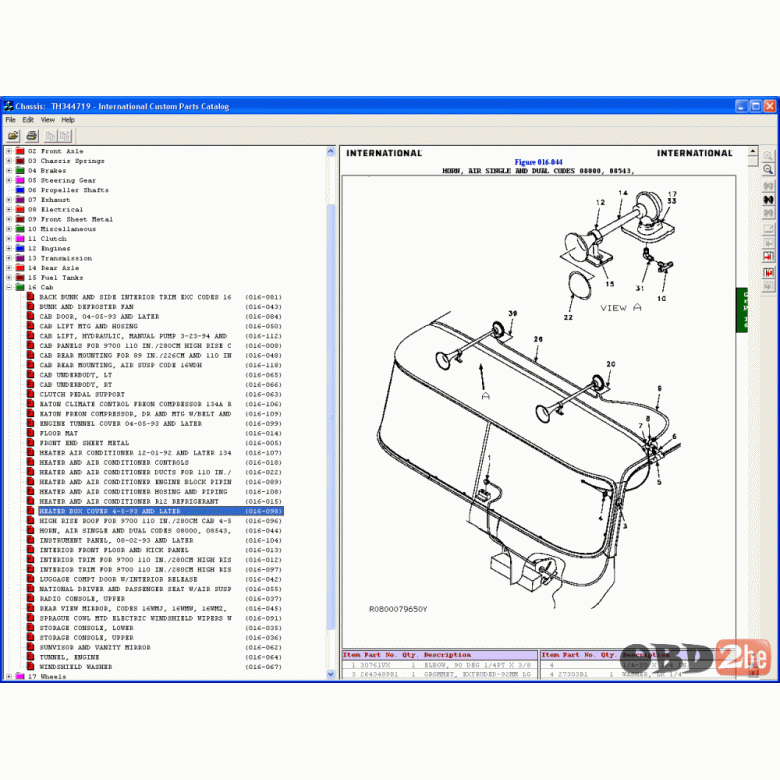
Task: Click the zoom in magnifier icon
Action: (768, 156)
